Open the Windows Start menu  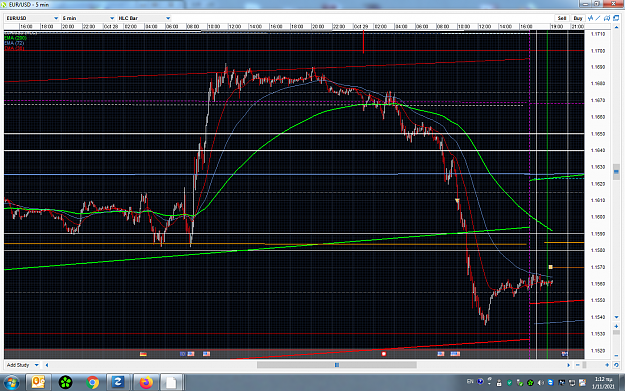(x=11, y=383)
